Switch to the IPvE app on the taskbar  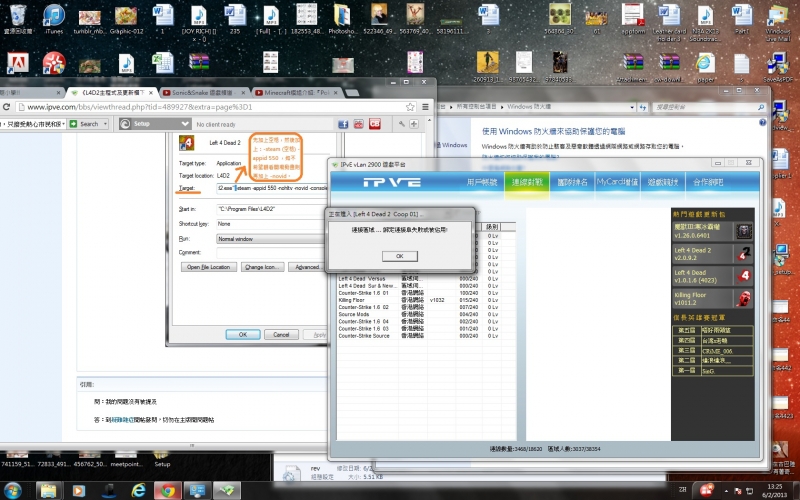click(227, 490)
